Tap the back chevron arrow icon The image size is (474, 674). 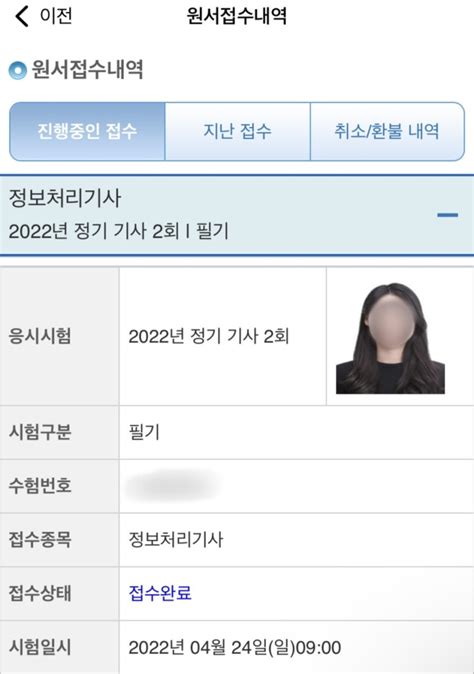coord(21,17)
